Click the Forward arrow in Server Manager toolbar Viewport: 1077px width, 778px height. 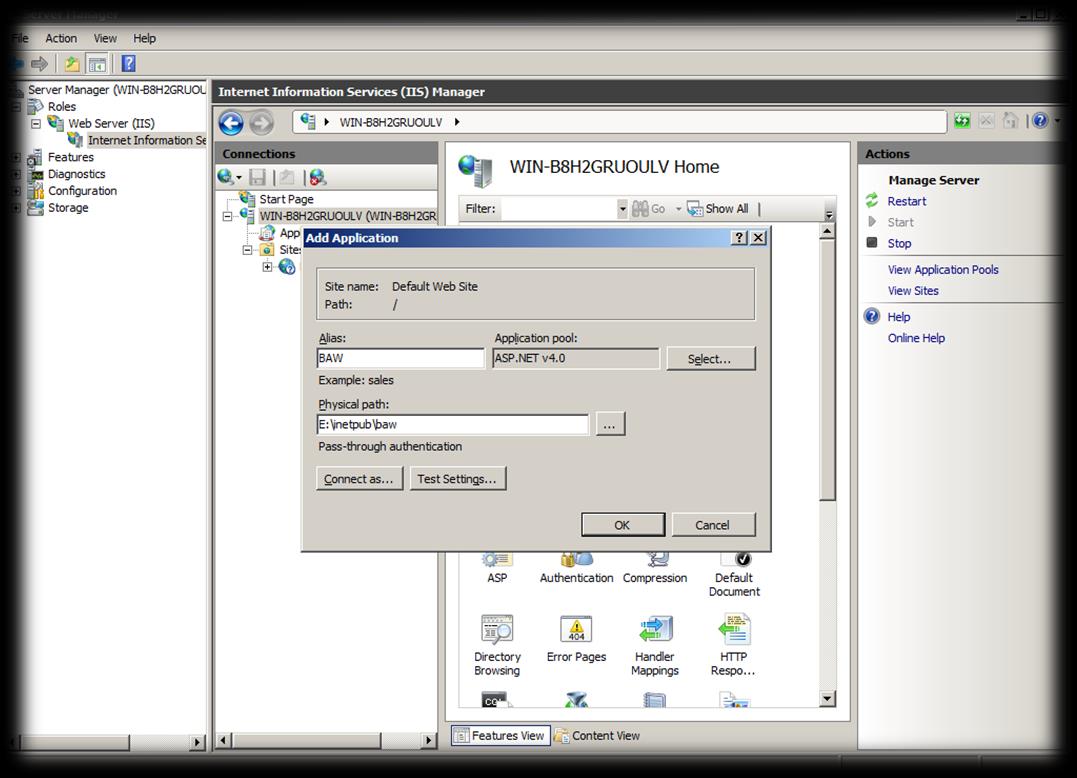(40, 64)
